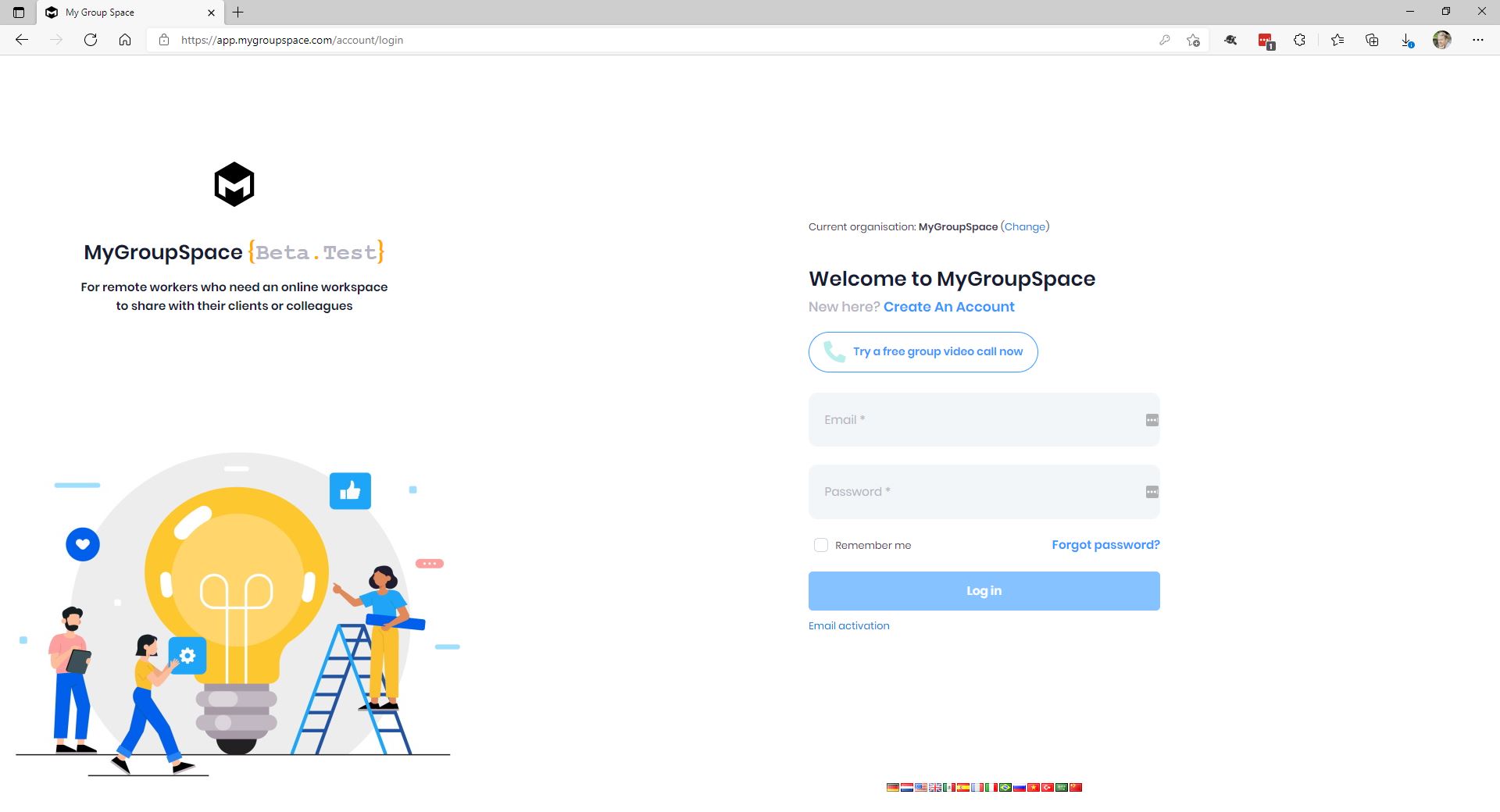The height and width of the screenshot is (812, 1500).
Task: Select the Netherlands flag language
Action: [907, 787]
